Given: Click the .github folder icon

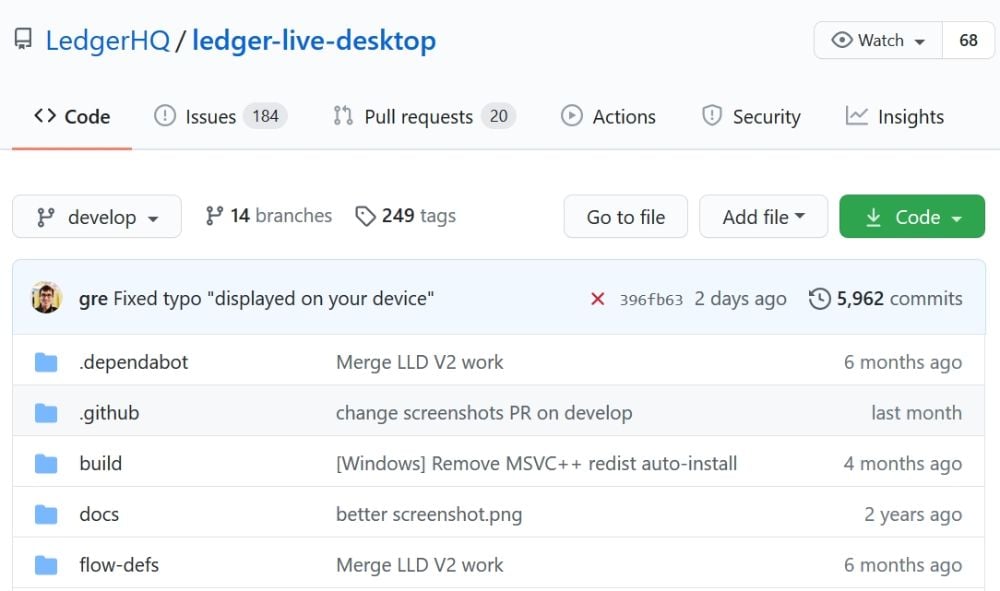Looking at the screenshot, I should pos(46,413).
